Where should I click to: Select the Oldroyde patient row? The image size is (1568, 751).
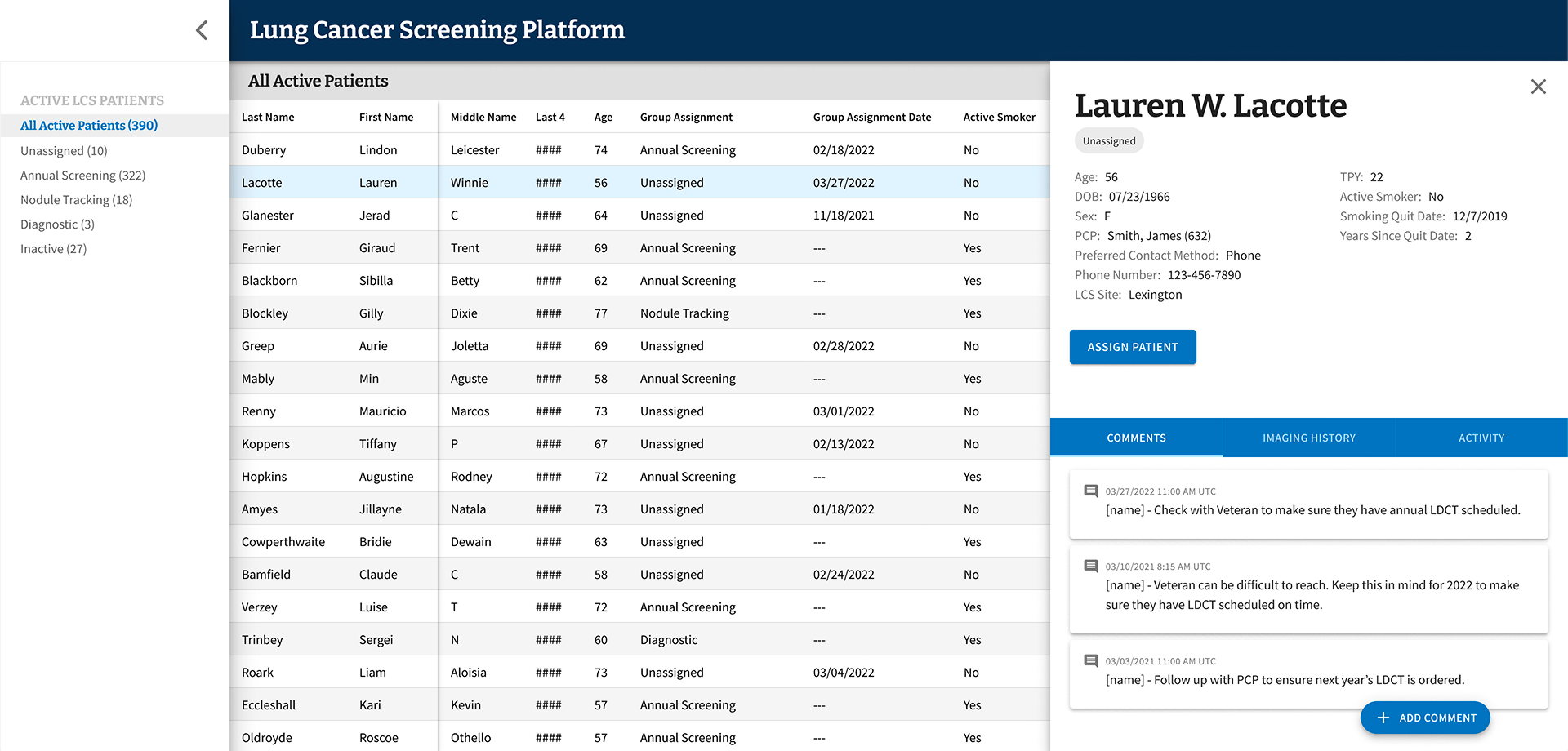[x=639, y=736]
